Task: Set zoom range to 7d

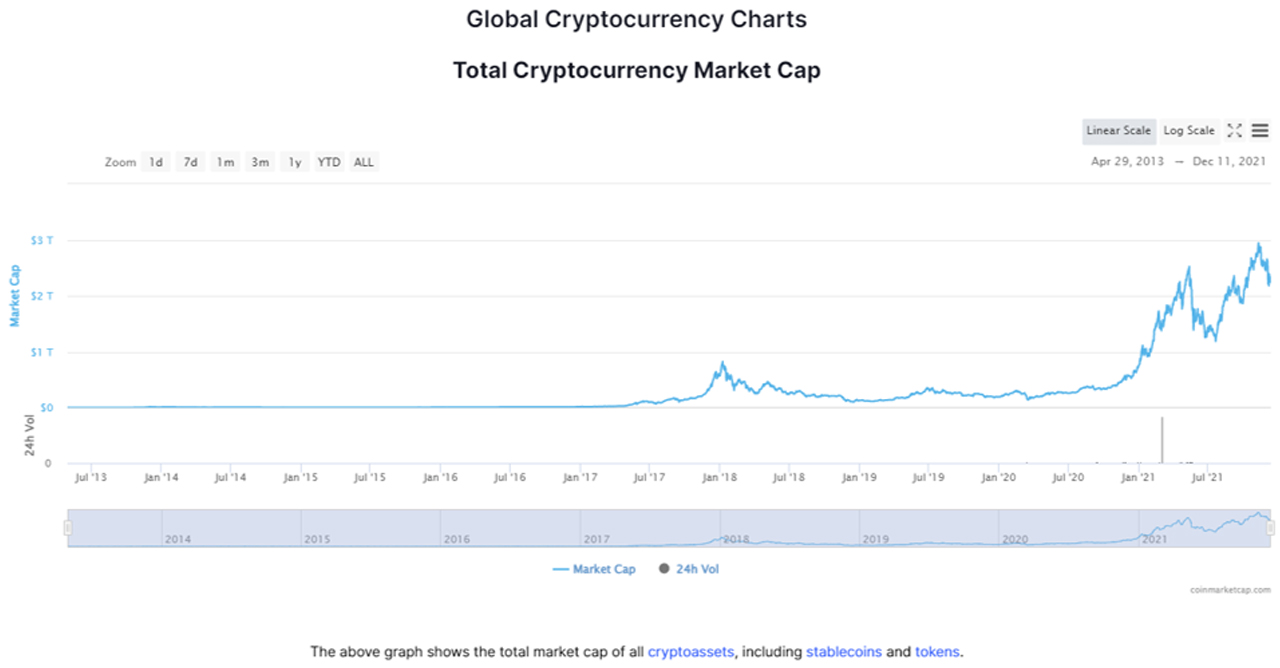Action: point(190,162)
